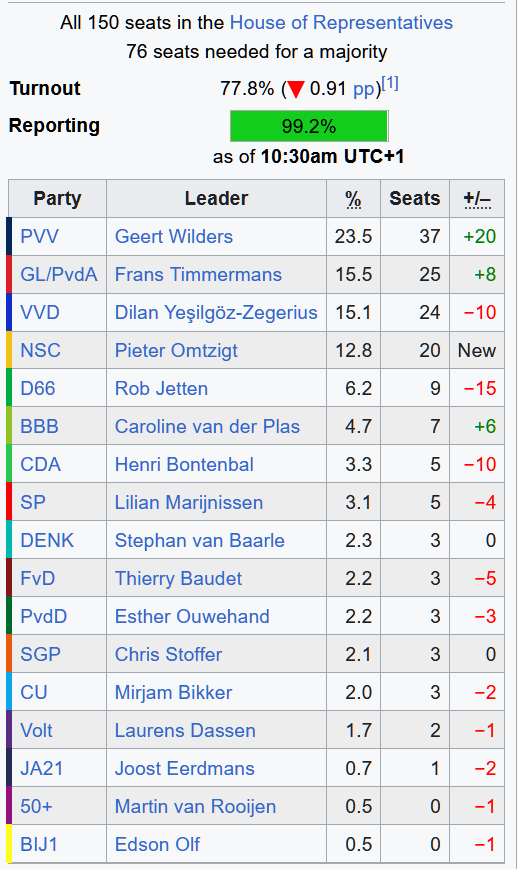Click the red turnout decrease arrow icon
This screenshot has width=520, height=869.
click(296, 89)
